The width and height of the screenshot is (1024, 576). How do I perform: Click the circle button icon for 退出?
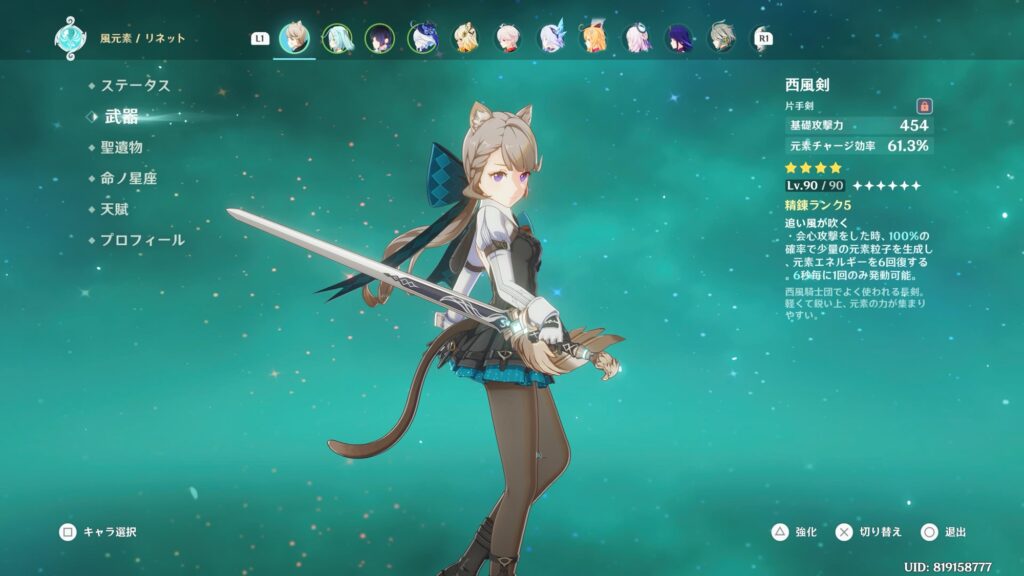pyautogui.click(x=929, y=532)
